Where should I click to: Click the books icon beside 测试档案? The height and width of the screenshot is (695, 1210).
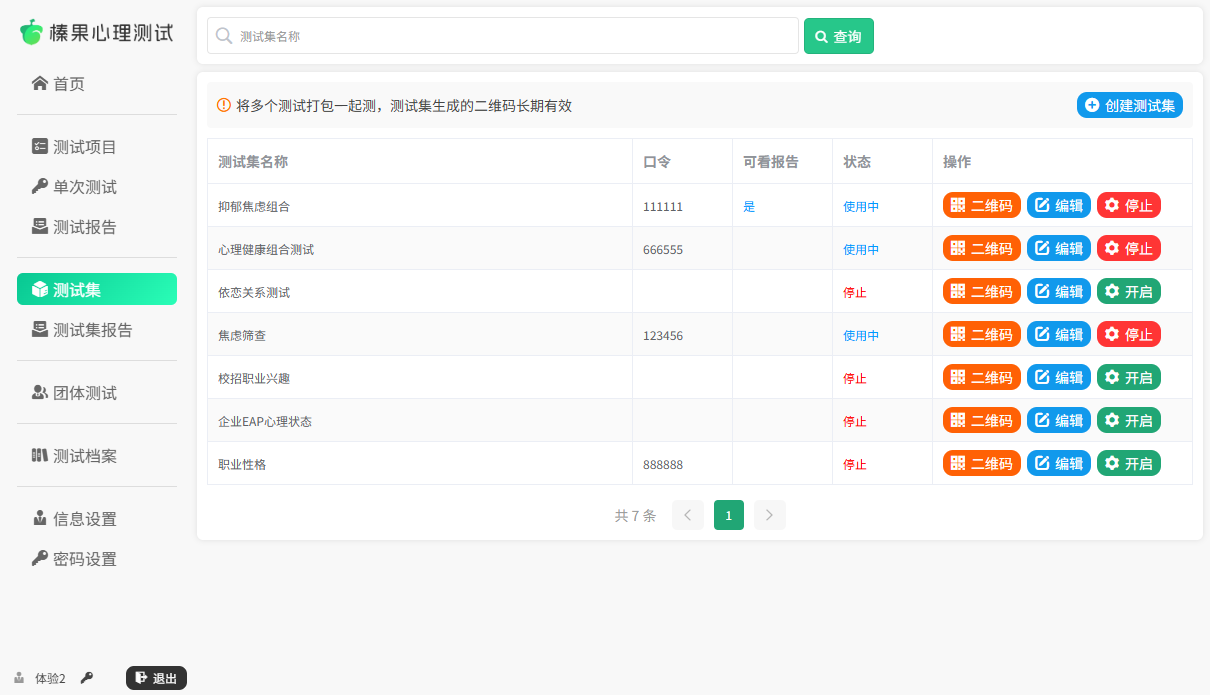40,455
